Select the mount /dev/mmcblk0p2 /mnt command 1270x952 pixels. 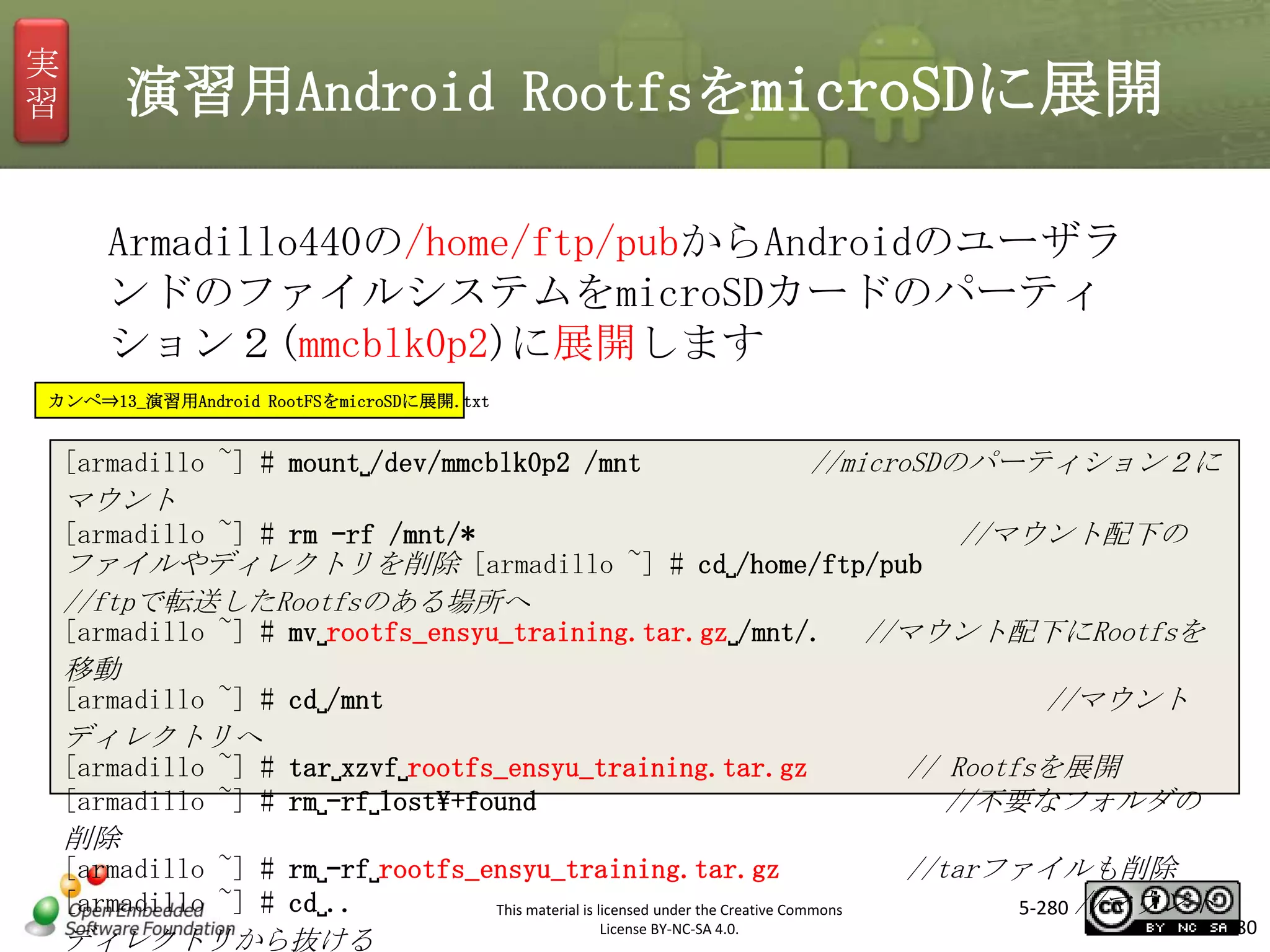(464, 464)
